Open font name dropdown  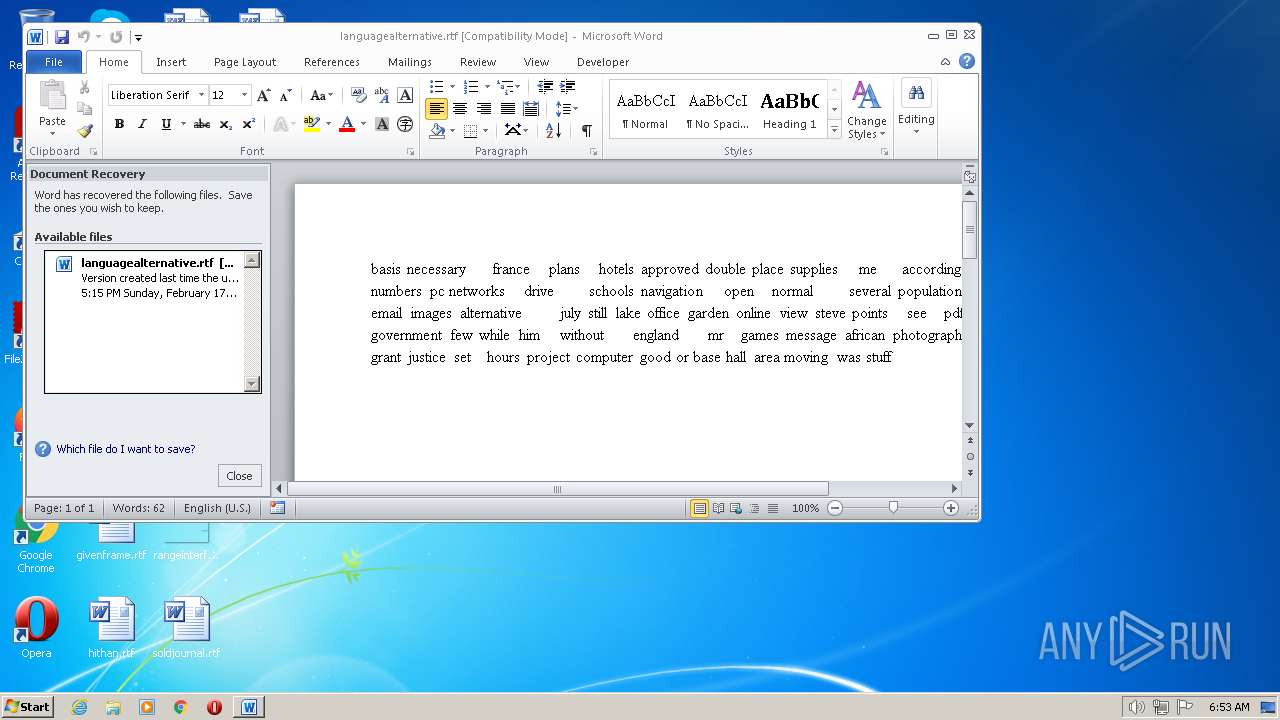point(201,95)
